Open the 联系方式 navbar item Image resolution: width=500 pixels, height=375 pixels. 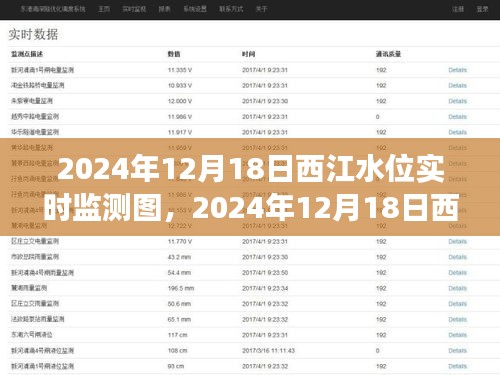[231, 9]
